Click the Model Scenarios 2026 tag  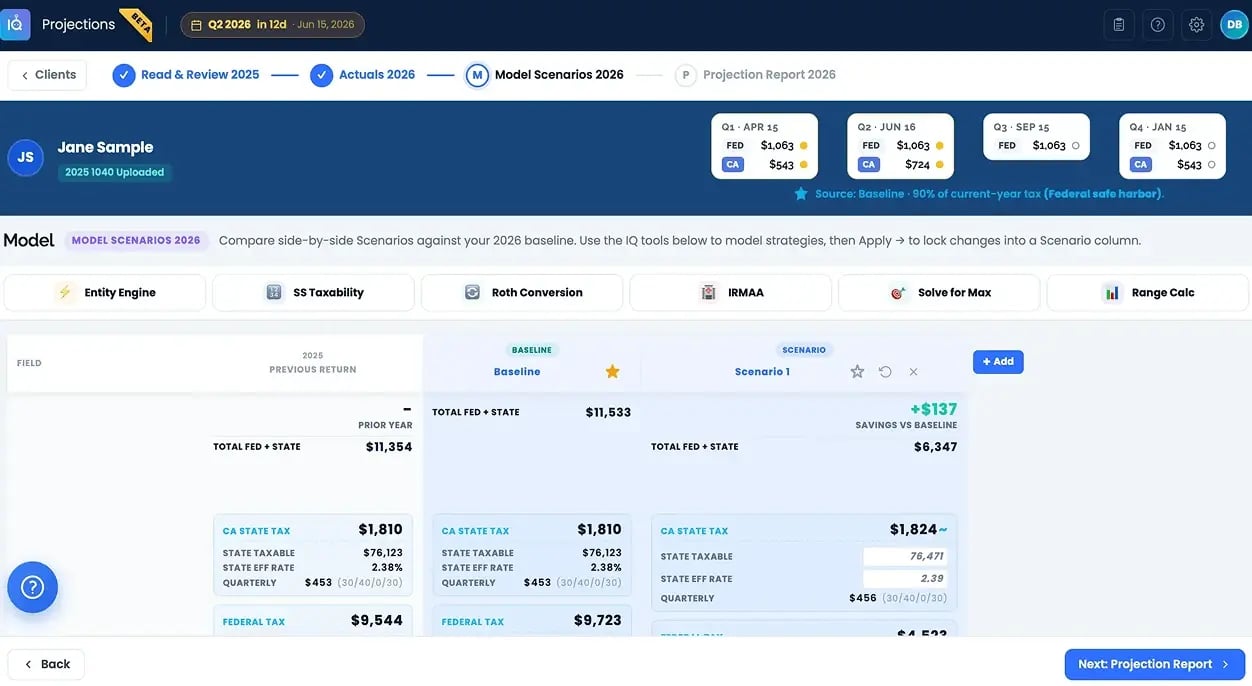pyautogui.click(x=136, y=240)
